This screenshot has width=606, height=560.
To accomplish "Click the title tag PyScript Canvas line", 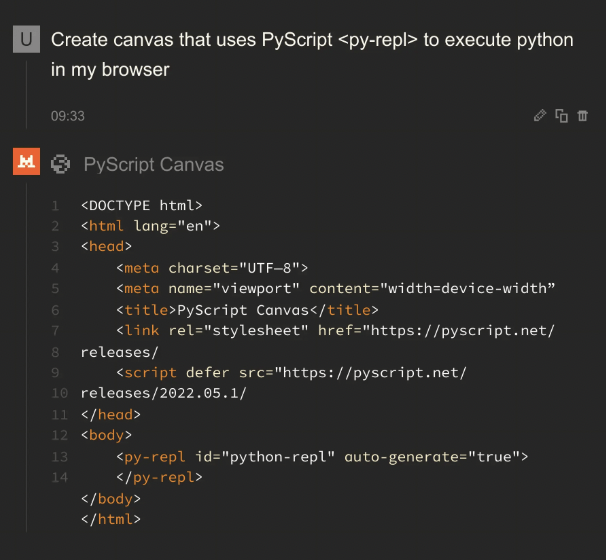I will pos(246,310).
